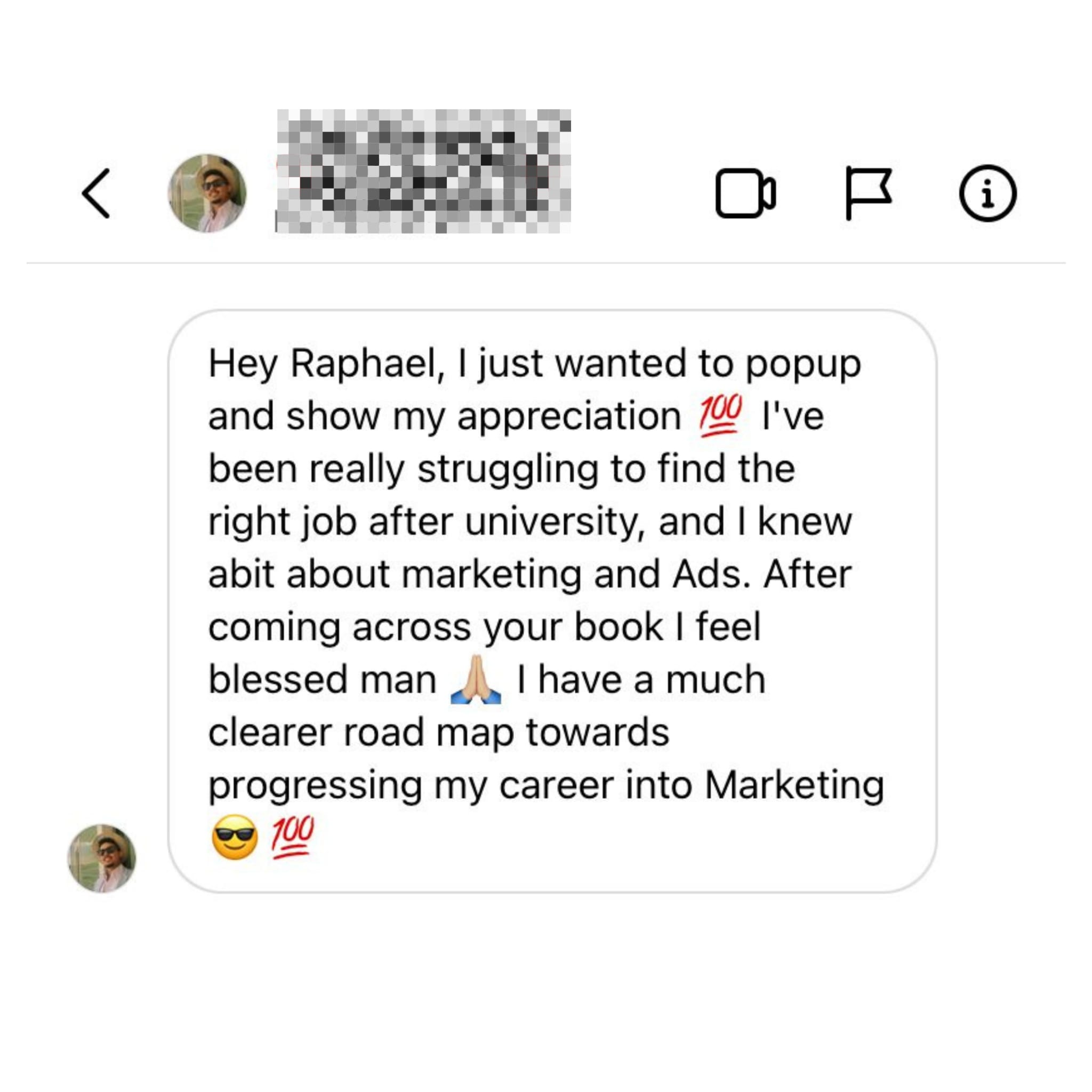Open conversation info details
The height and width of the screenshot is (1092, 1092).
click(x=987, y=194)
